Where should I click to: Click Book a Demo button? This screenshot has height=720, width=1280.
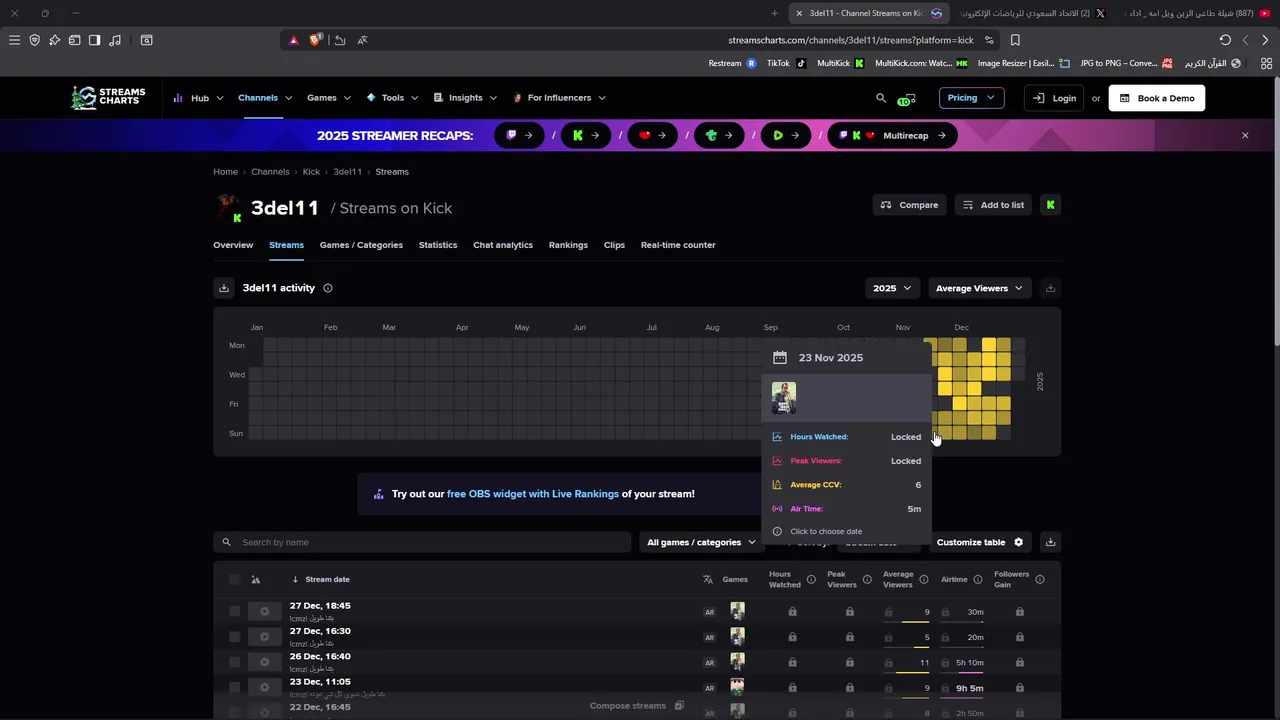(1157, 98)
